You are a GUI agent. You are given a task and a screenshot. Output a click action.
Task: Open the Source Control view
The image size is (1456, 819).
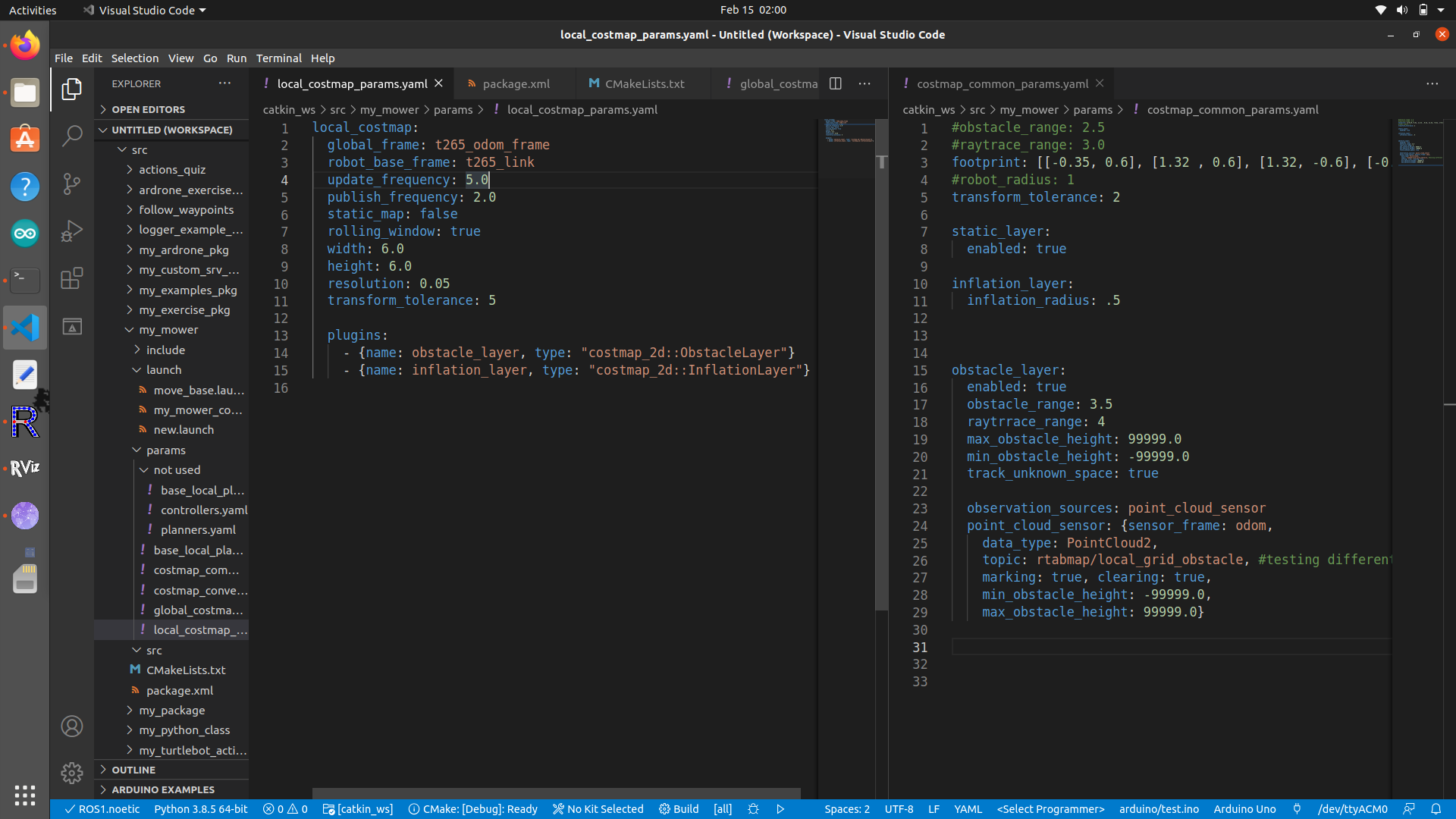72,184
